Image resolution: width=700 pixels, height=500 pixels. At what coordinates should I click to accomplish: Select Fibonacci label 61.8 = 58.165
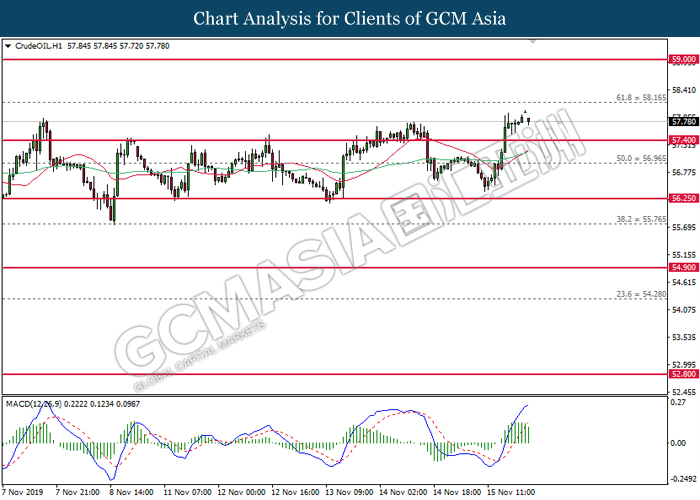coord(641,97)
